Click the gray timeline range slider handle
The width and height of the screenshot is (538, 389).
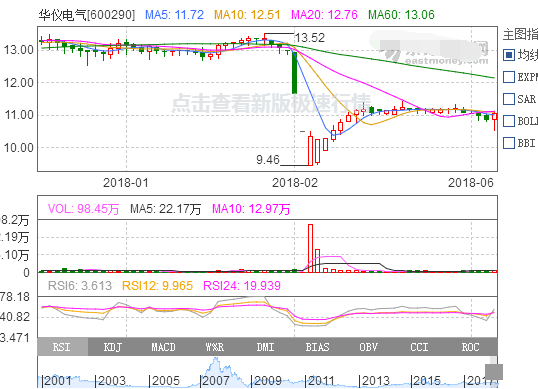[494, 372]
